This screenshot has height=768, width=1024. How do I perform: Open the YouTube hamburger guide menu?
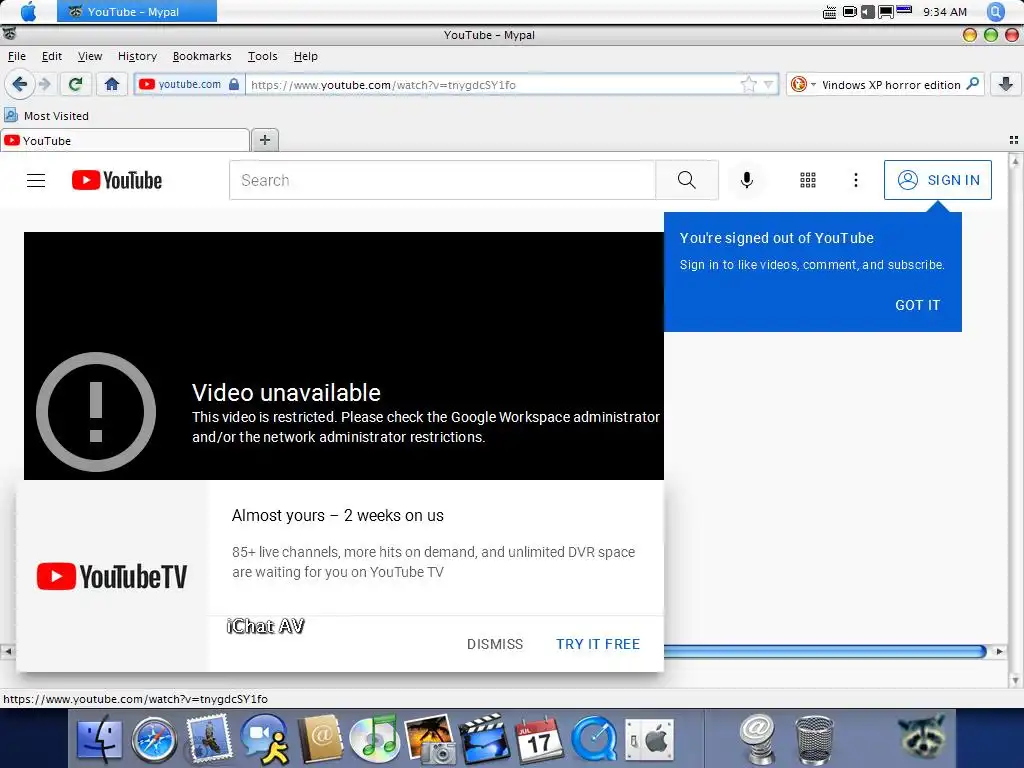pos(36,180)
